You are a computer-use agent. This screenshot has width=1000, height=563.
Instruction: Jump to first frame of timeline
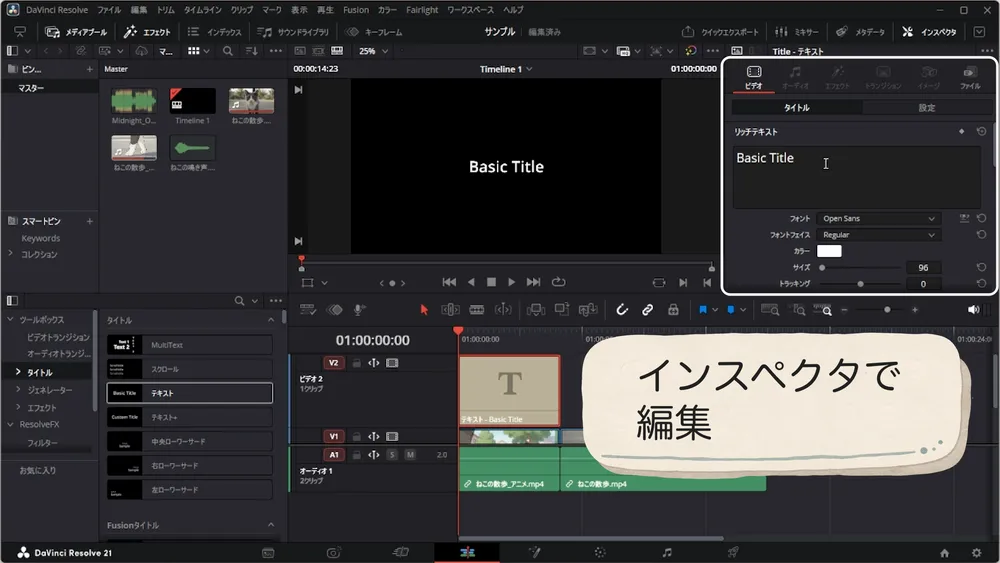click(x=449, y=282)
